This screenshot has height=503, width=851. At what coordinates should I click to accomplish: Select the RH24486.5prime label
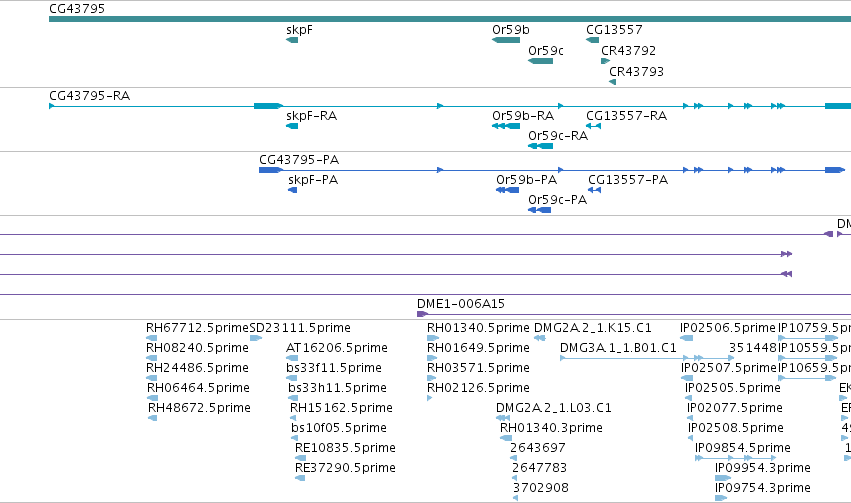pos(198,368)
